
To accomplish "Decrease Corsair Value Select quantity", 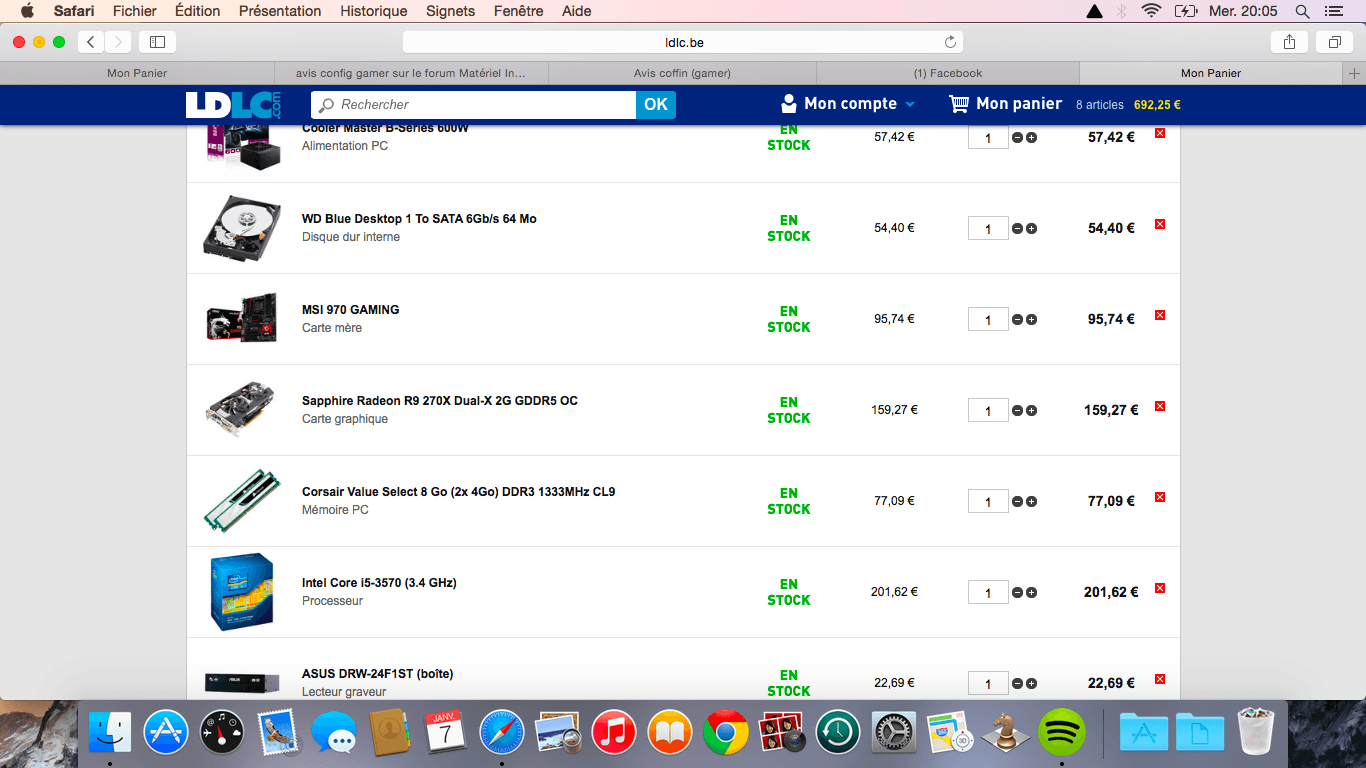I will pyautogui.click(x=1017, y=502).
